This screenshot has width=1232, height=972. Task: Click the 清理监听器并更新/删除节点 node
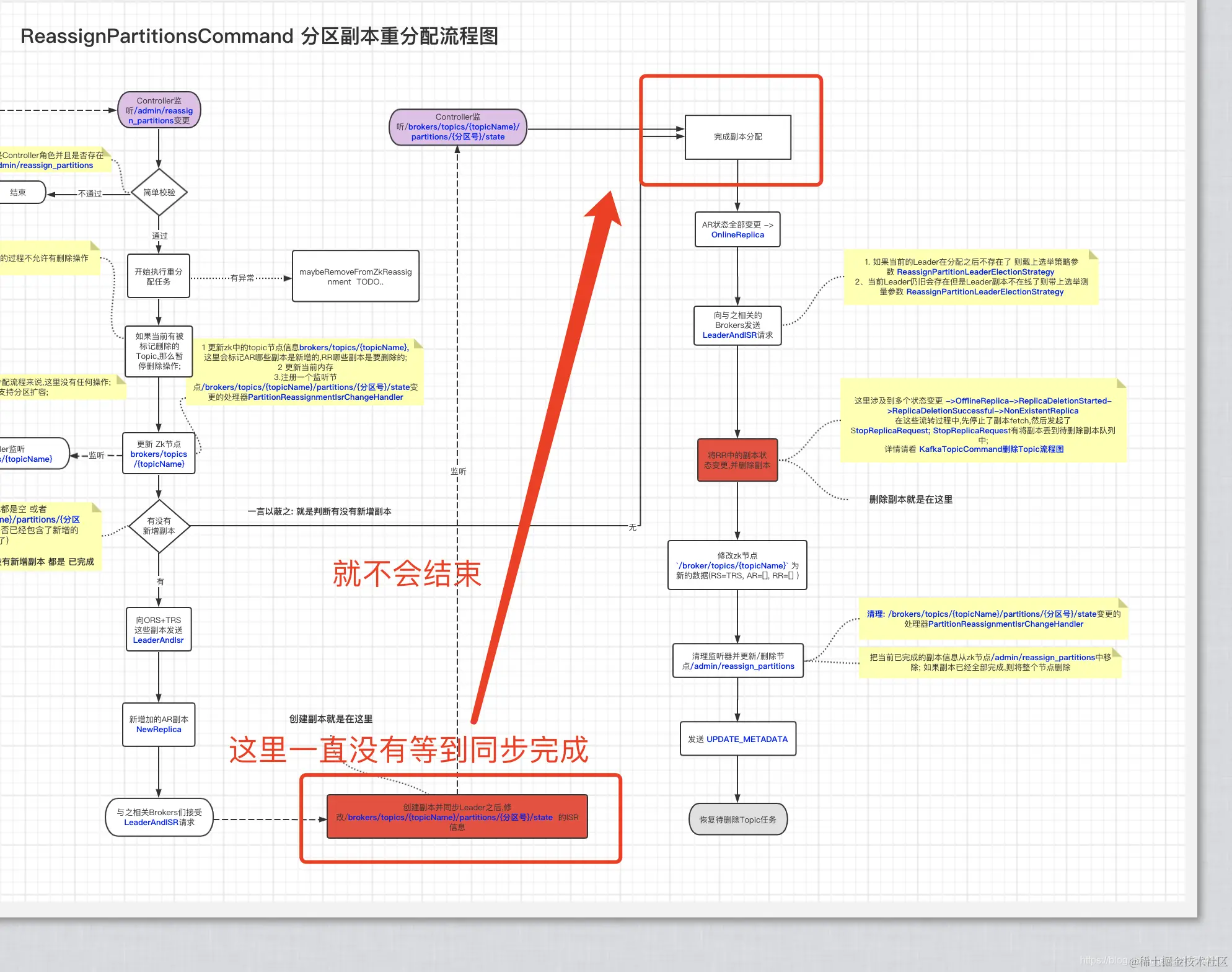click(x=737, y=661)
